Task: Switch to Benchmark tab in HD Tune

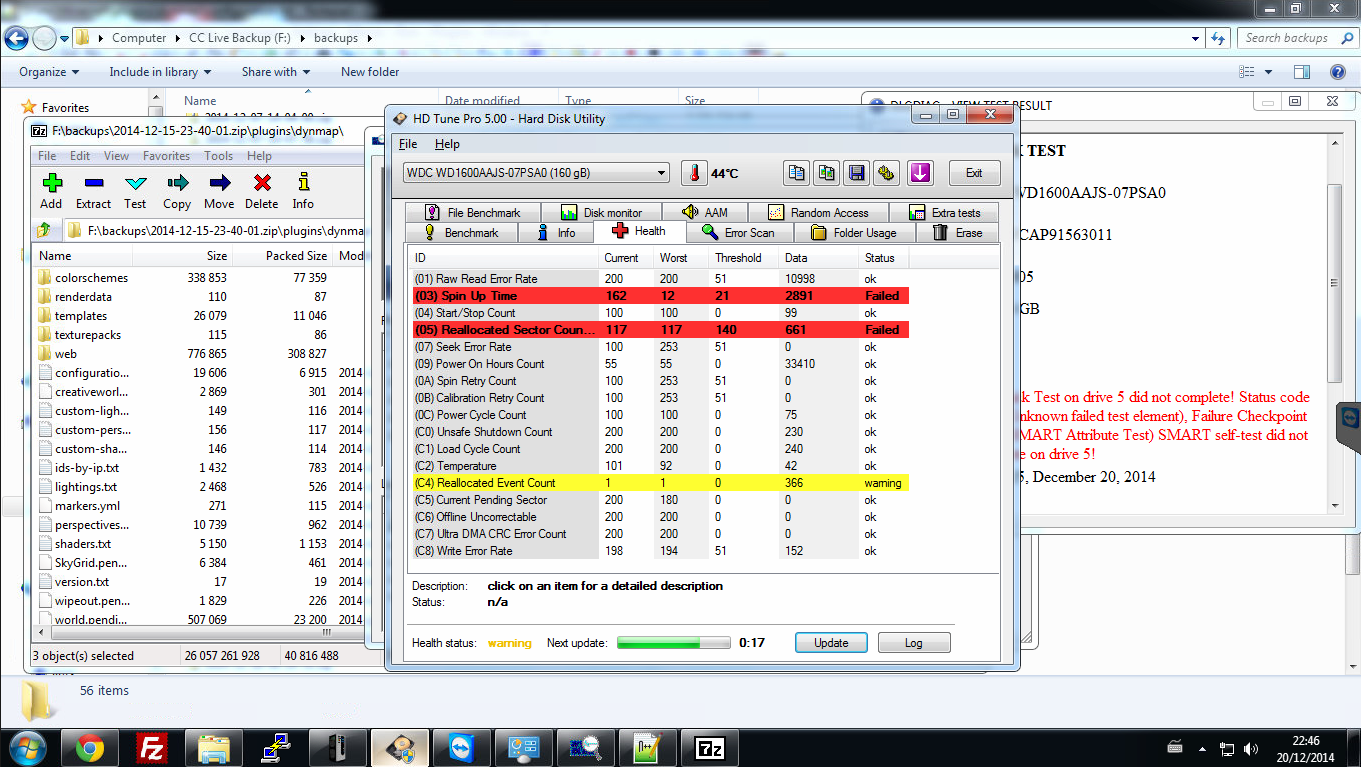Action: click(x=461, y=232)
